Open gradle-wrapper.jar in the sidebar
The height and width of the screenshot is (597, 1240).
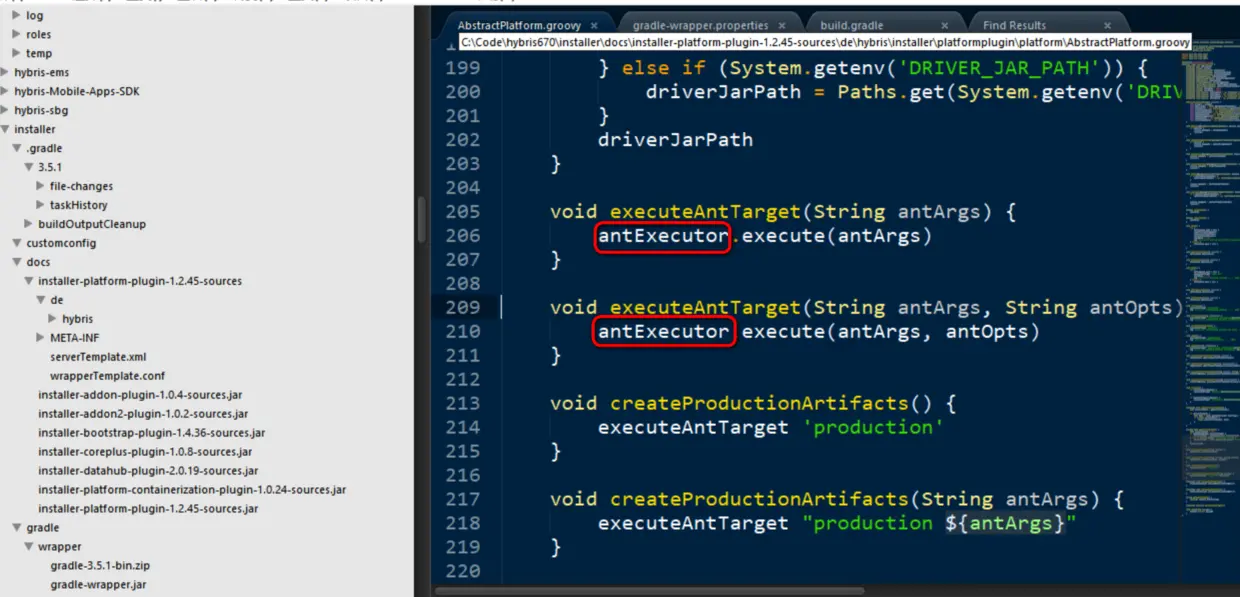tap(98, 585)
